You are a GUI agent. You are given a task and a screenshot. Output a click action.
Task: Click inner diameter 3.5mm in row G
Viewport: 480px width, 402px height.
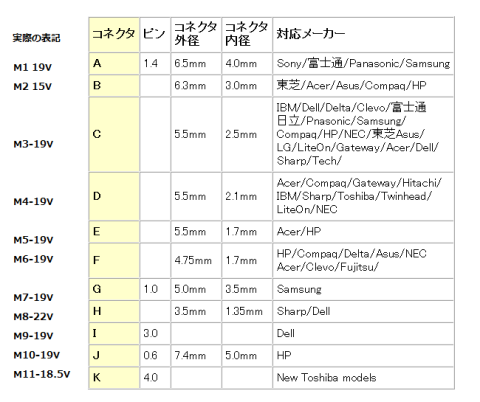(x=247, y=289)
